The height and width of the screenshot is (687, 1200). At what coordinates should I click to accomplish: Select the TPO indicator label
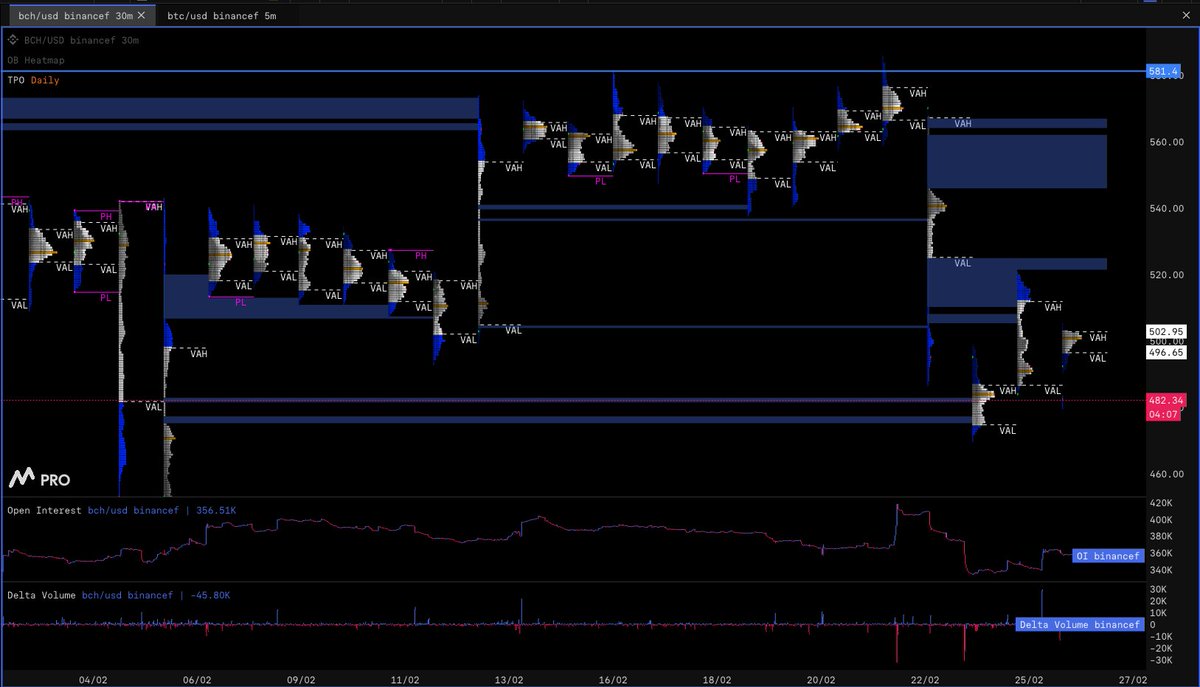[x=15, y=80]
